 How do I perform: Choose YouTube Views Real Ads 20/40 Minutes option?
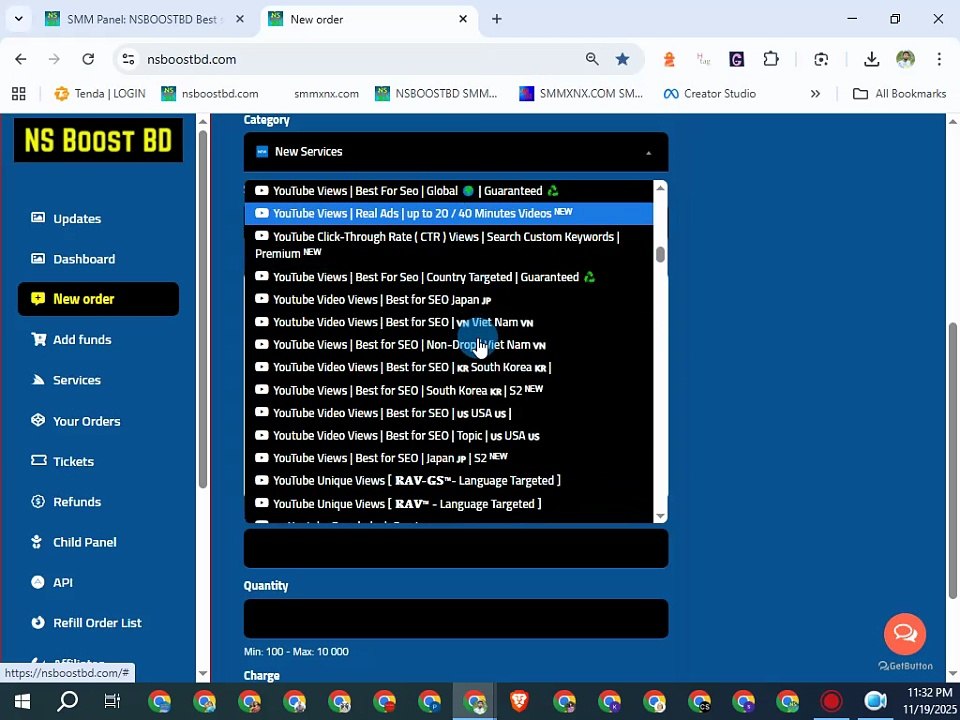449,213
